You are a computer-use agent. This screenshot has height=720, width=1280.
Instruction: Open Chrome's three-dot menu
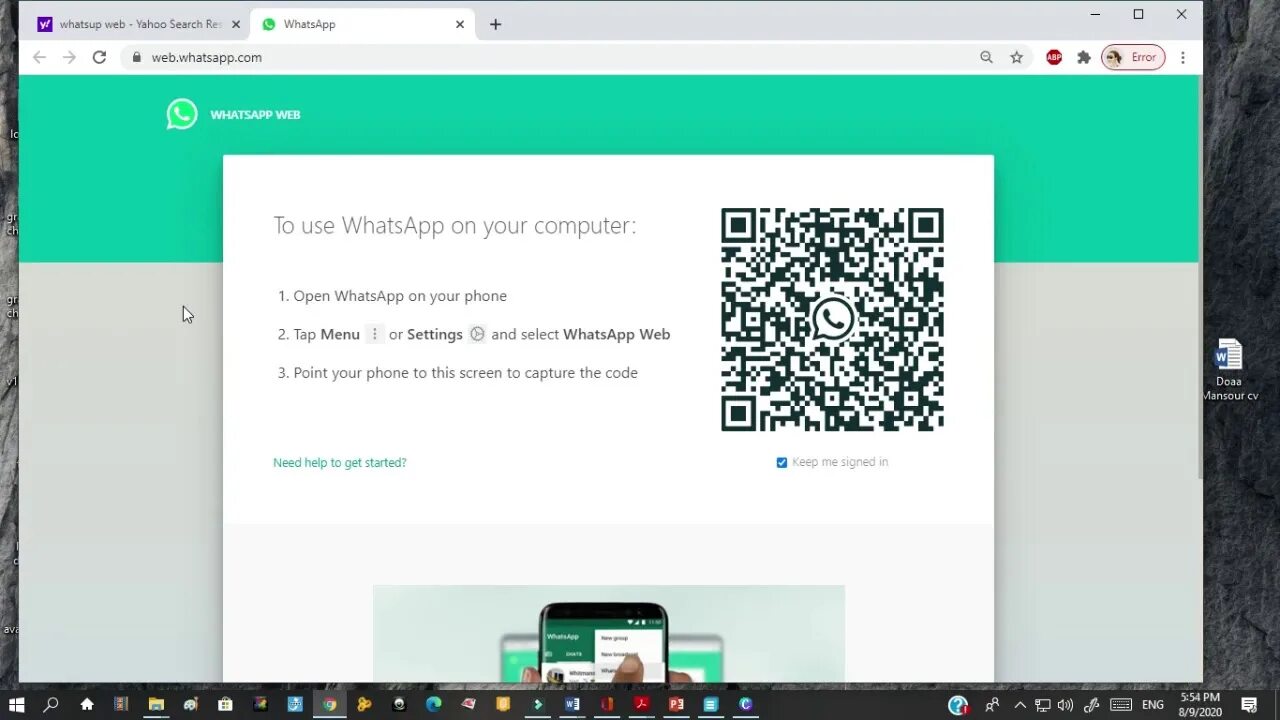pos(1182,57)
